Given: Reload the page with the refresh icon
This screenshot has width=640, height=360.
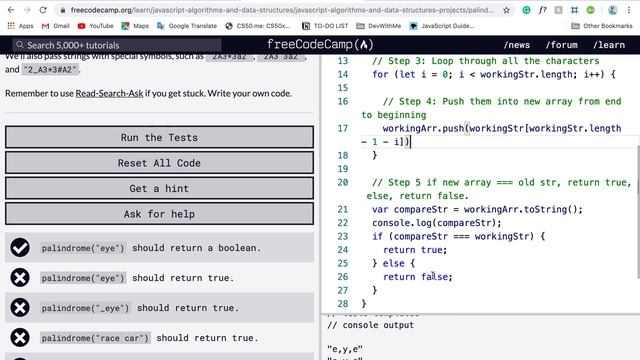Looking at the screenshot, I should pyautogui.click(x=43, y=10).
